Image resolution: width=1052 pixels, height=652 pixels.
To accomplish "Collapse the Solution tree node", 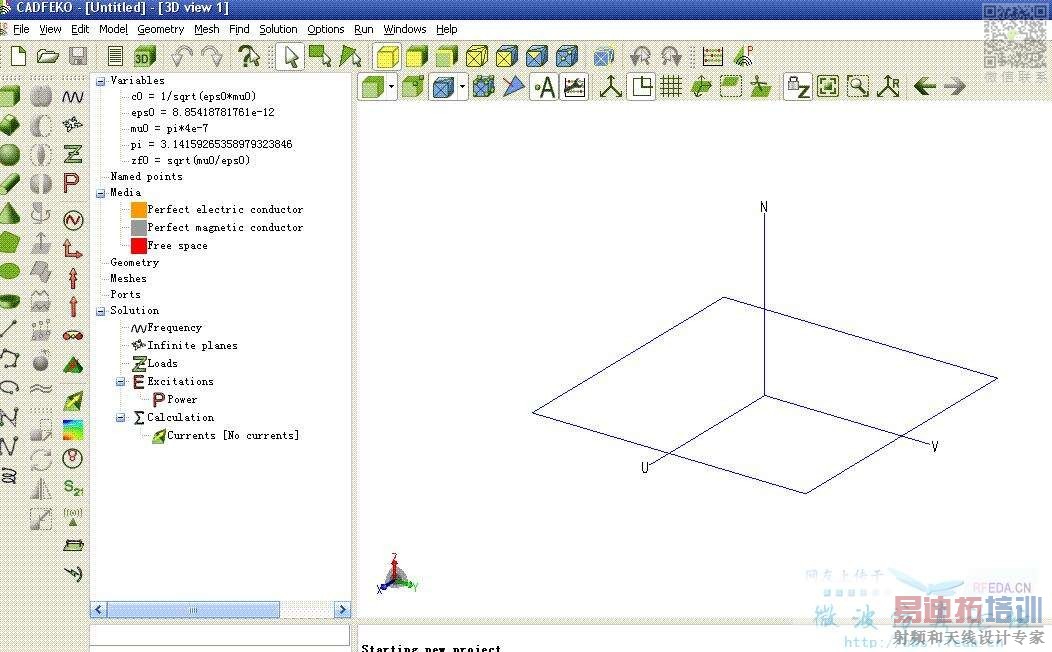I will click(101, 311).
